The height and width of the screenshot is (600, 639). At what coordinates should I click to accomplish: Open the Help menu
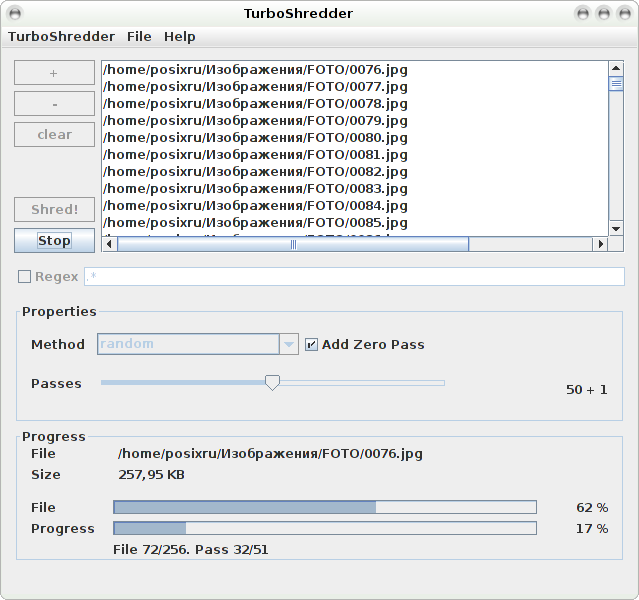[179, 37]
